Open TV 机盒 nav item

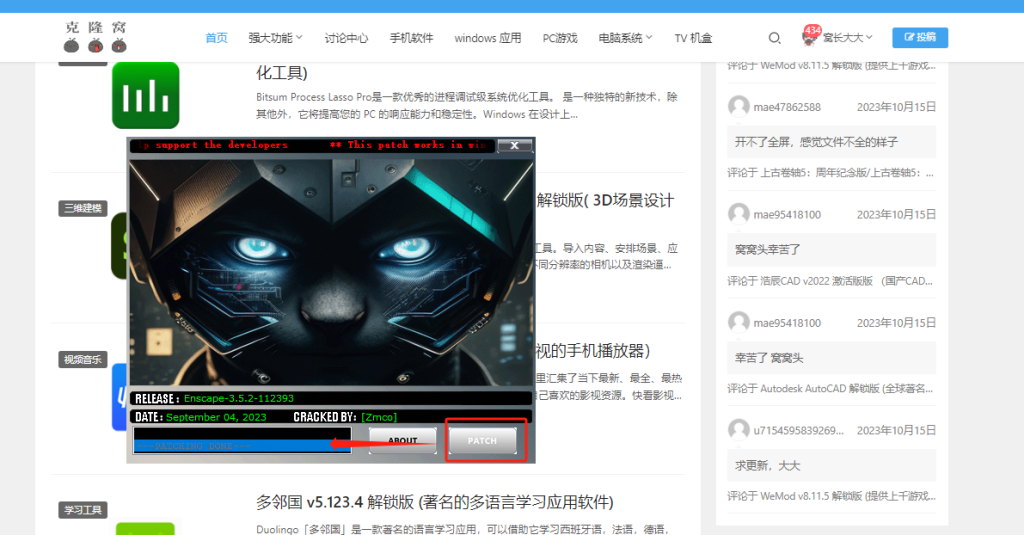693,38
